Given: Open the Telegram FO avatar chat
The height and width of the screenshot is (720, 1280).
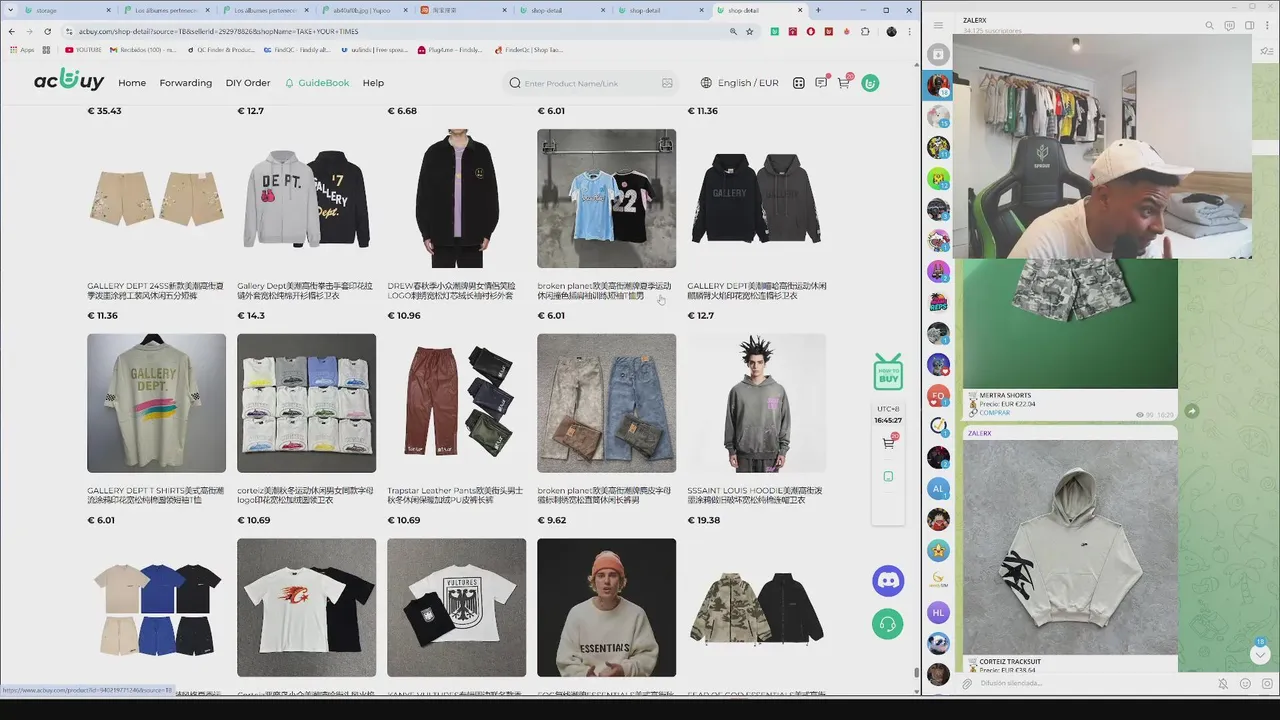Looking at the screenshot, I should click(x=938, y=396).
